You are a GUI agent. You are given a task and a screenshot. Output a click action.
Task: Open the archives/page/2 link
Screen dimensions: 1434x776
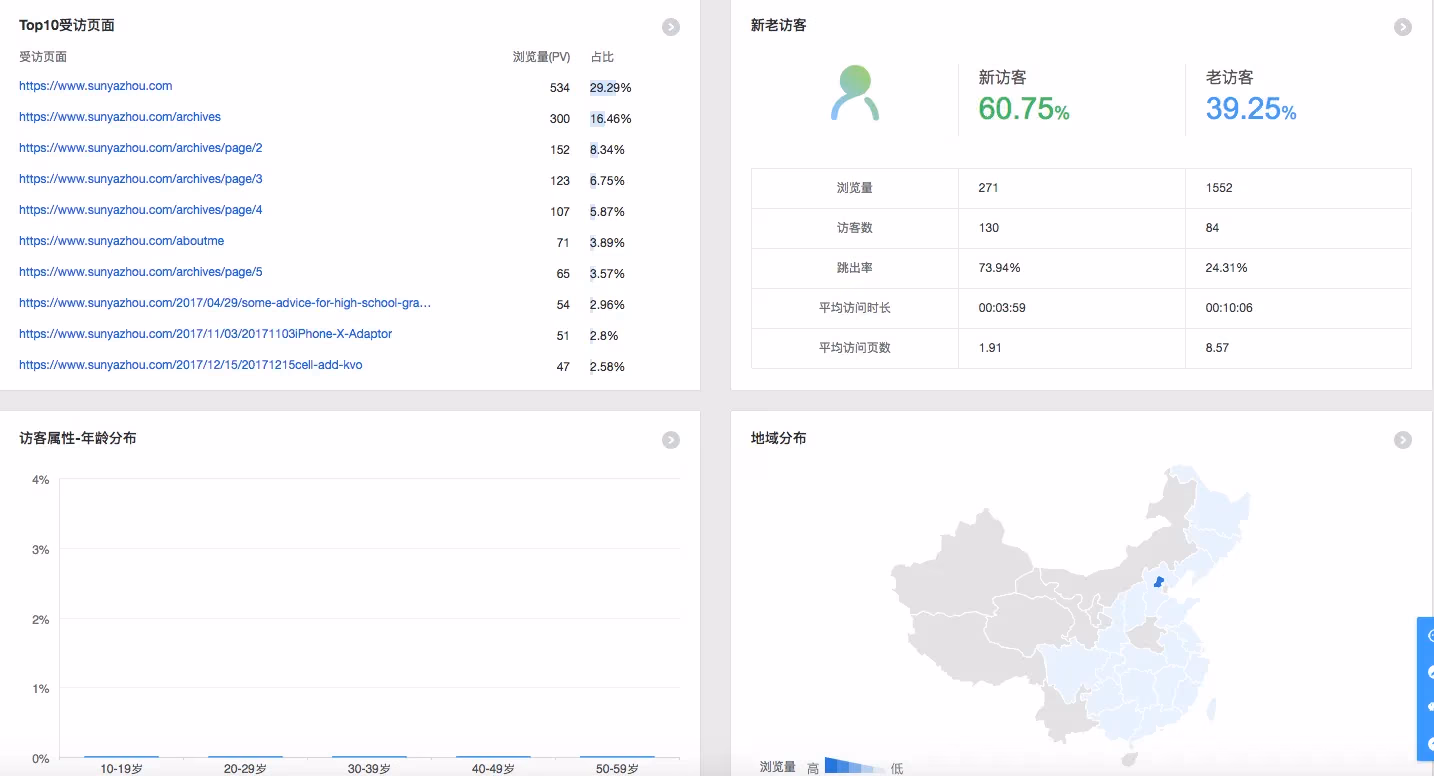pyautogui.click(x=141, y=149)
